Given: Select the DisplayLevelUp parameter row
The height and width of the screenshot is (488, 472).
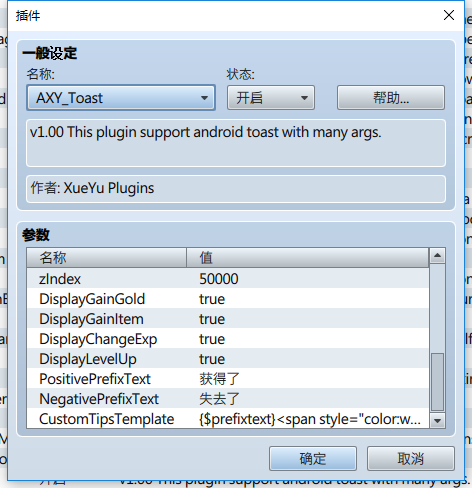Looking at the screenshot, I should click(228, 359).
